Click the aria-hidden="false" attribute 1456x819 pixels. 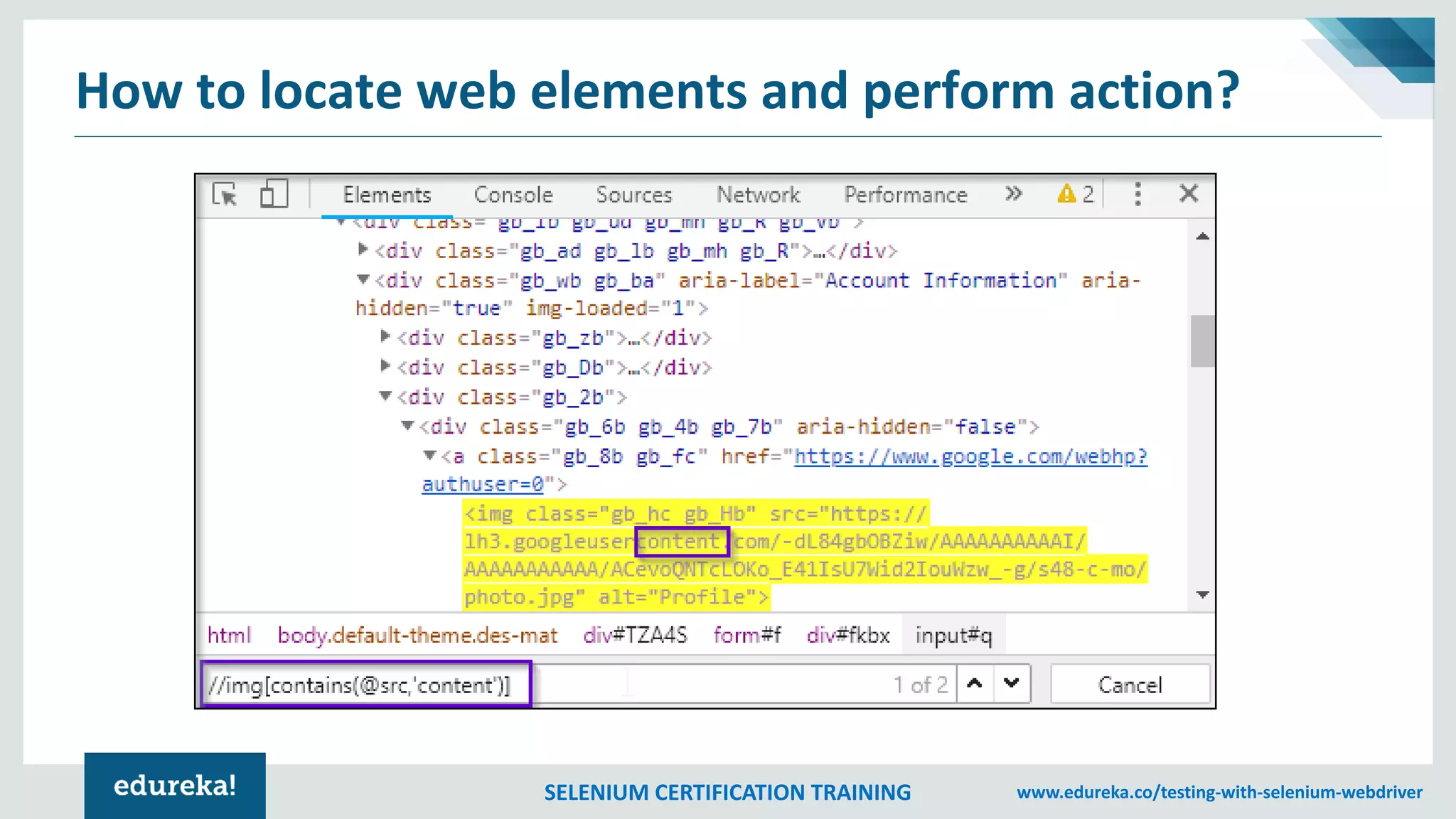(911, 427)
